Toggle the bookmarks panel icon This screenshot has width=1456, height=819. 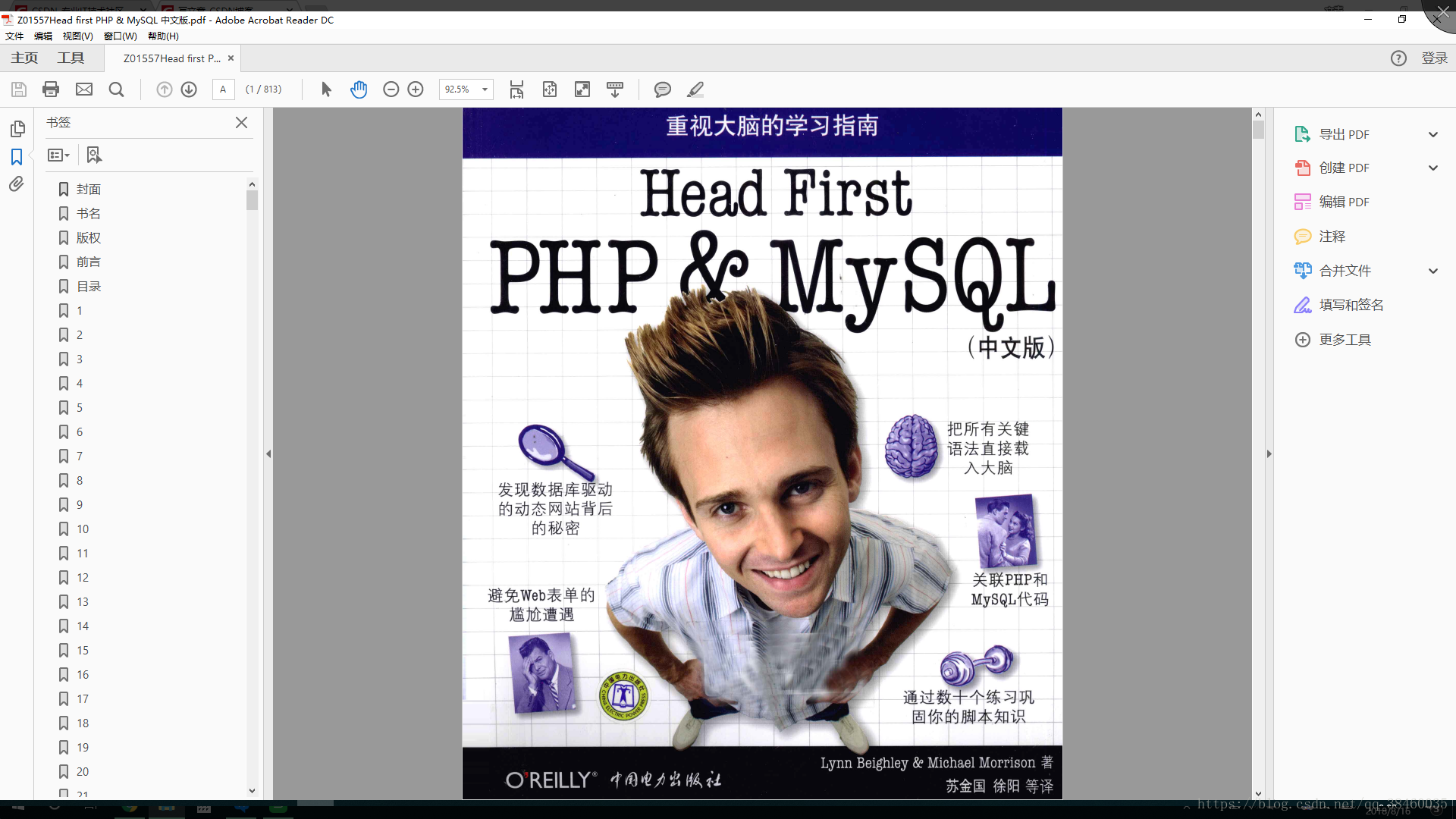pyautogui.click(x=17, y=157)
